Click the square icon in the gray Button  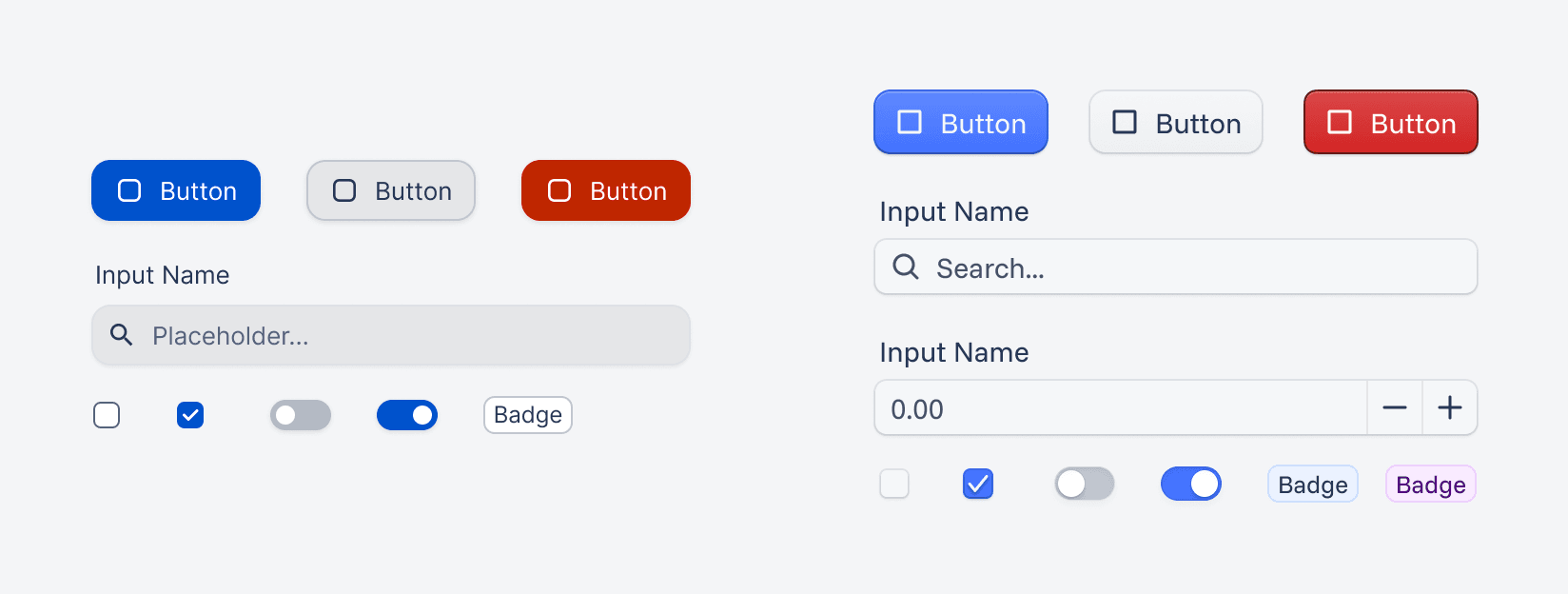(x=343, y=190)
